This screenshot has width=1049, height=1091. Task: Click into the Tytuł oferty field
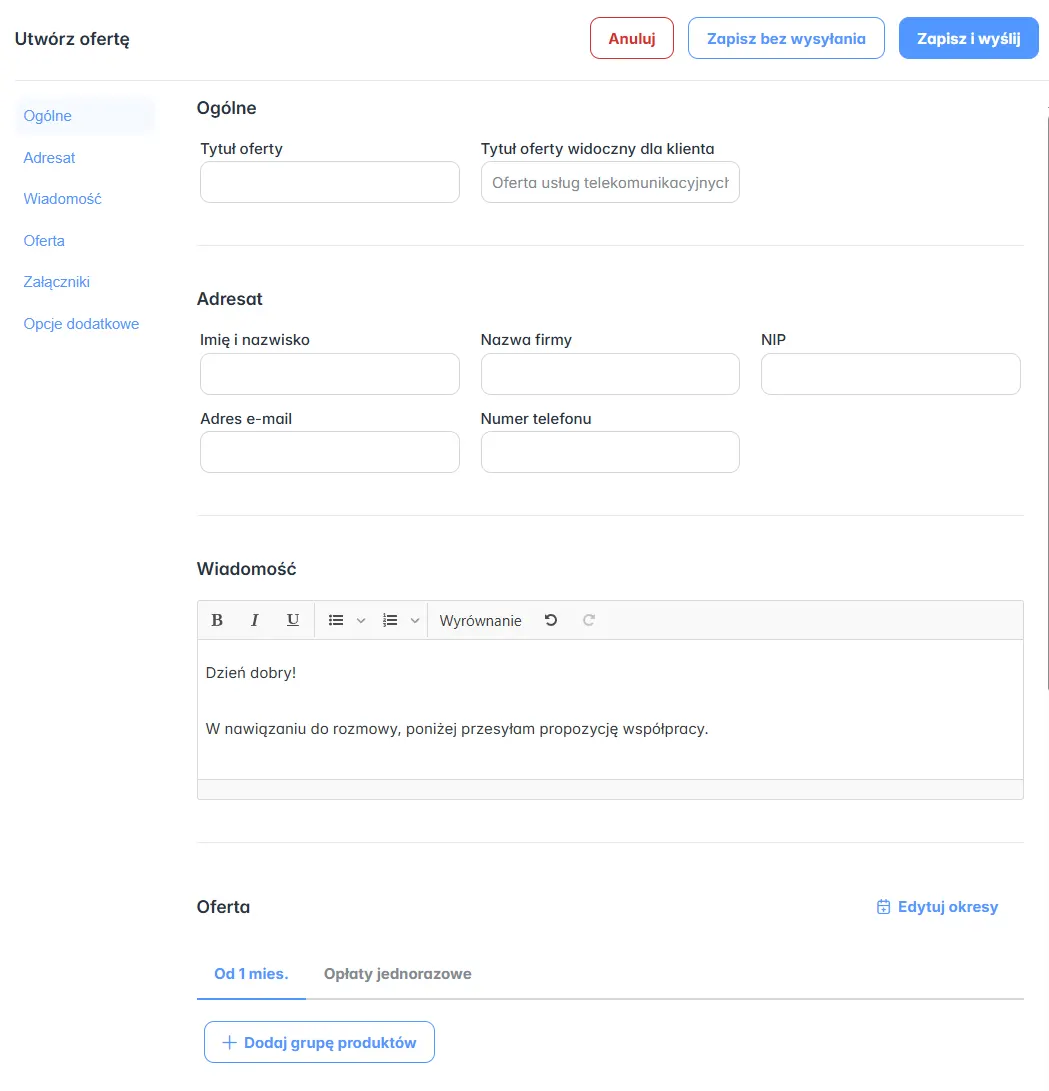[329, 183]
